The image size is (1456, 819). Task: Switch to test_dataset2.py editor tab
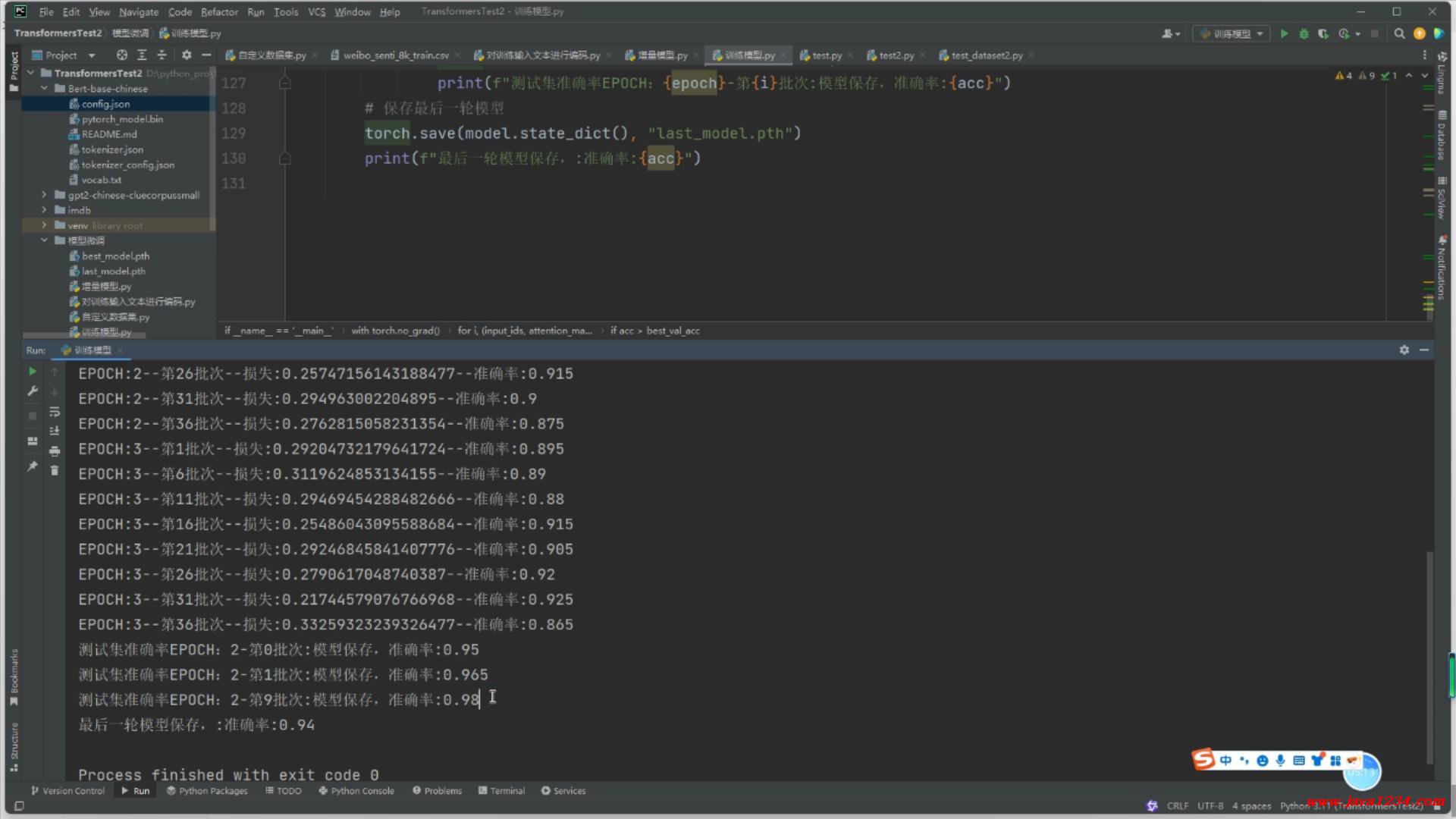coord(986,55)
